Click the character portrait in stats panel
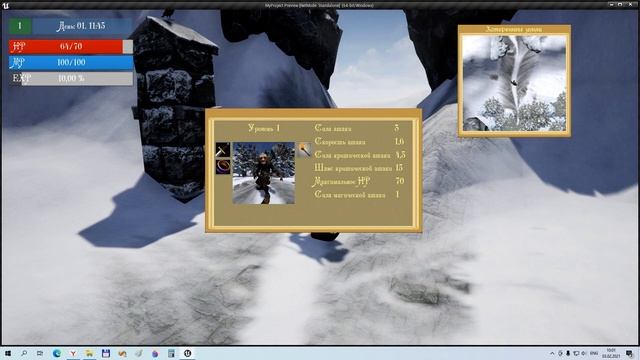The width and height of the screenshot is (640, 360). [x=264, y=173]
